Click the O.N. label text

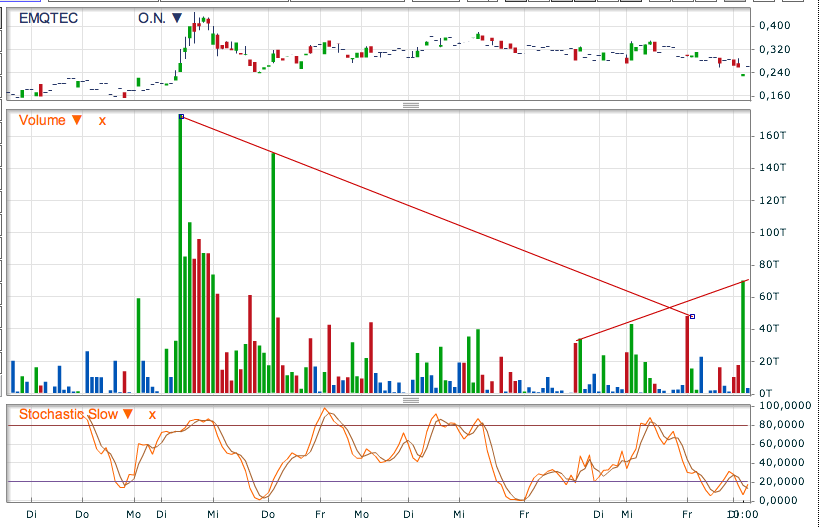[152, 18]
